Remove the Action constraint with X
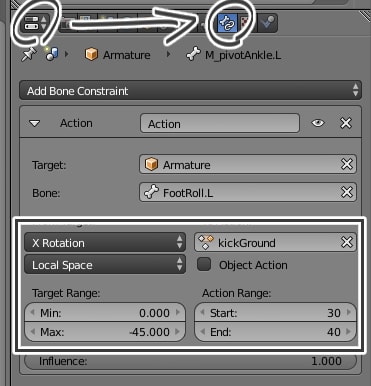Screen dimensions: 371x386 [x=346, y=123]
